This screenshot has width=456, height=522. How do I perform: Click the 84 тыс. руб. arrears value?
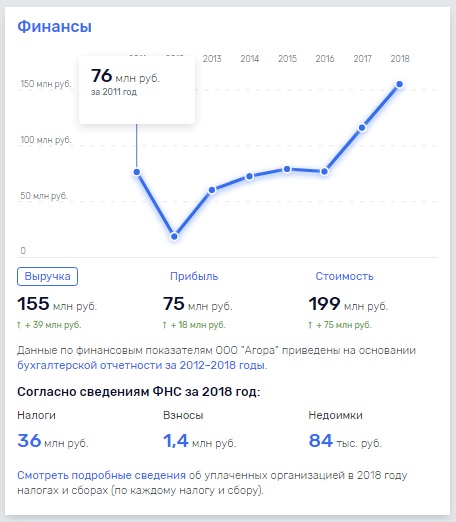(345, 441)
